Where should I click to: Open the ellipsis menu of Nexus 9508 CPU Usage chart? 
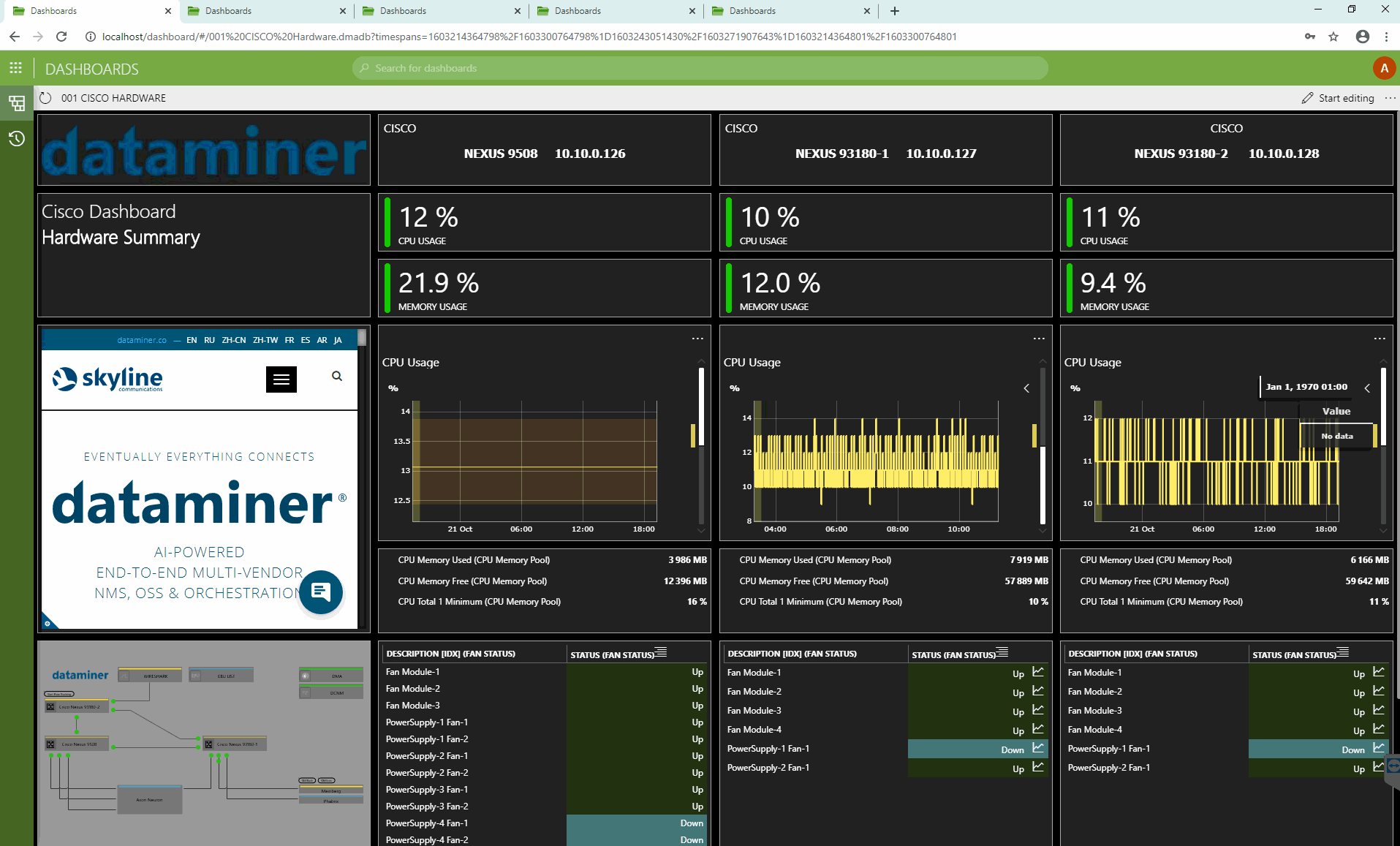[x=697, y=339]
